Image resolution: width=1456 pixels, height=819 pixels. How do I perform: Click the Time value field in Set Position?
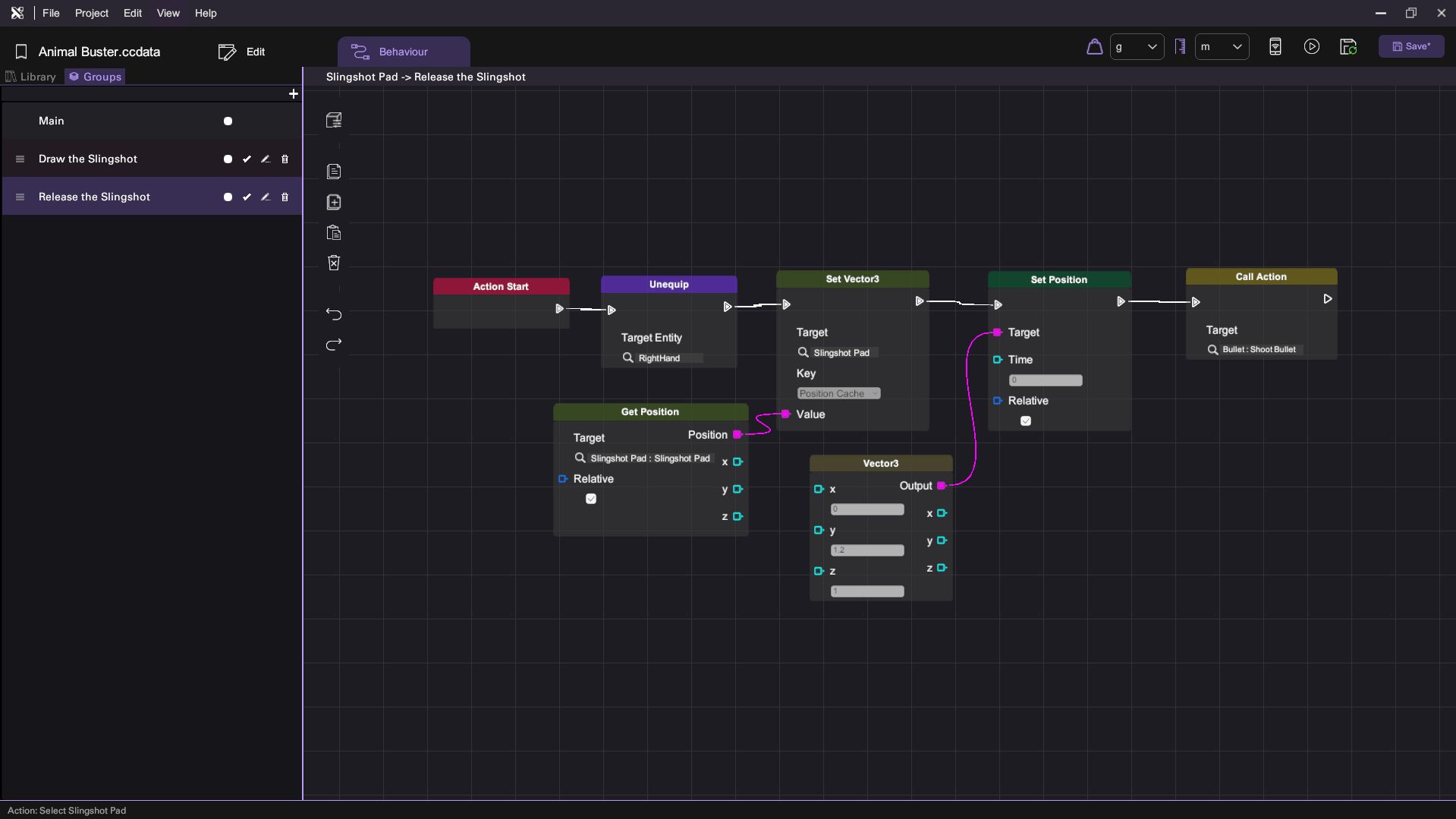(1045, 380)
